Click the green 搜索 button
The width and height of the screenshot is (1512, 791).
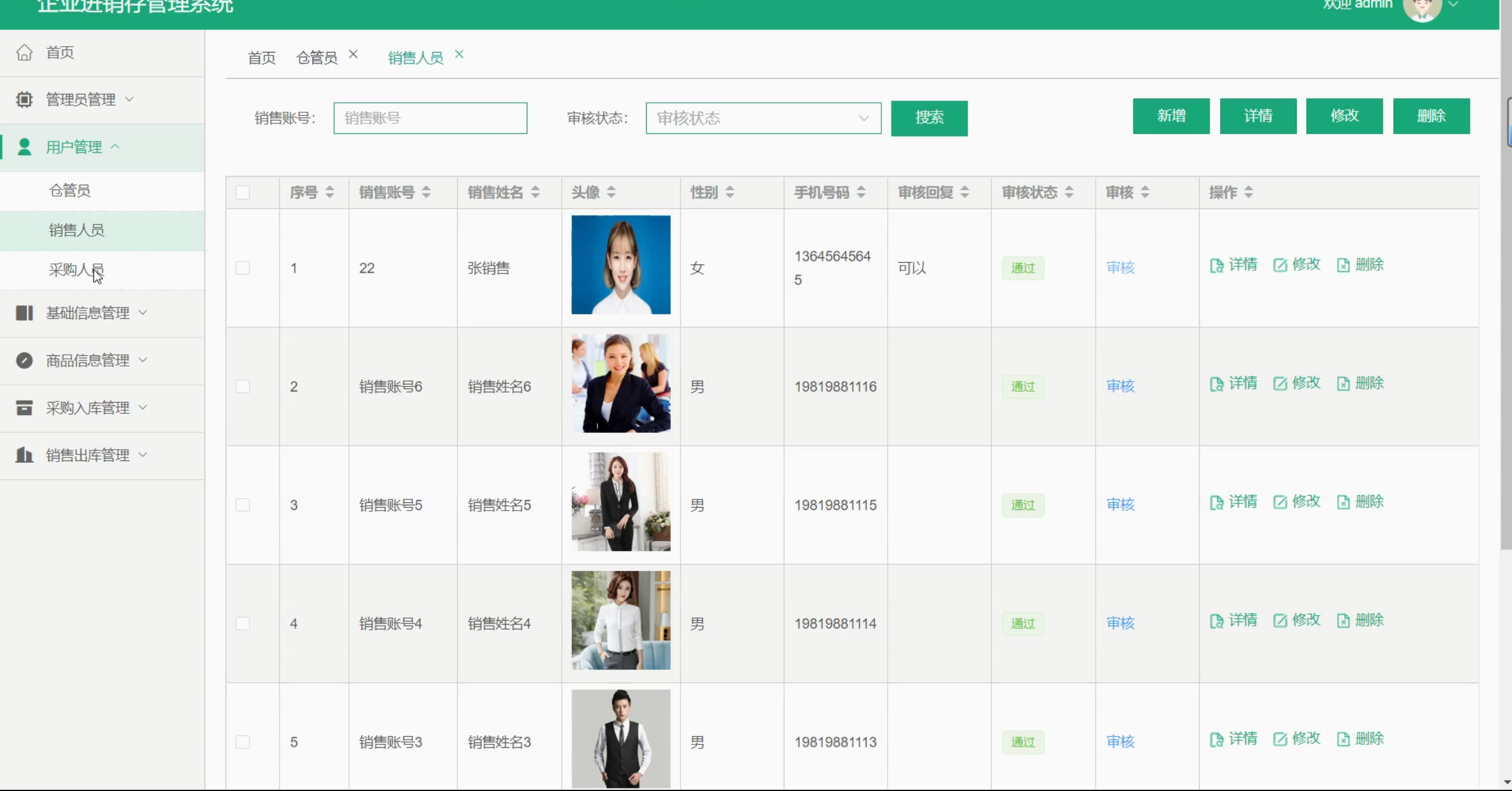pyautogui.click(x=928, y=118)
